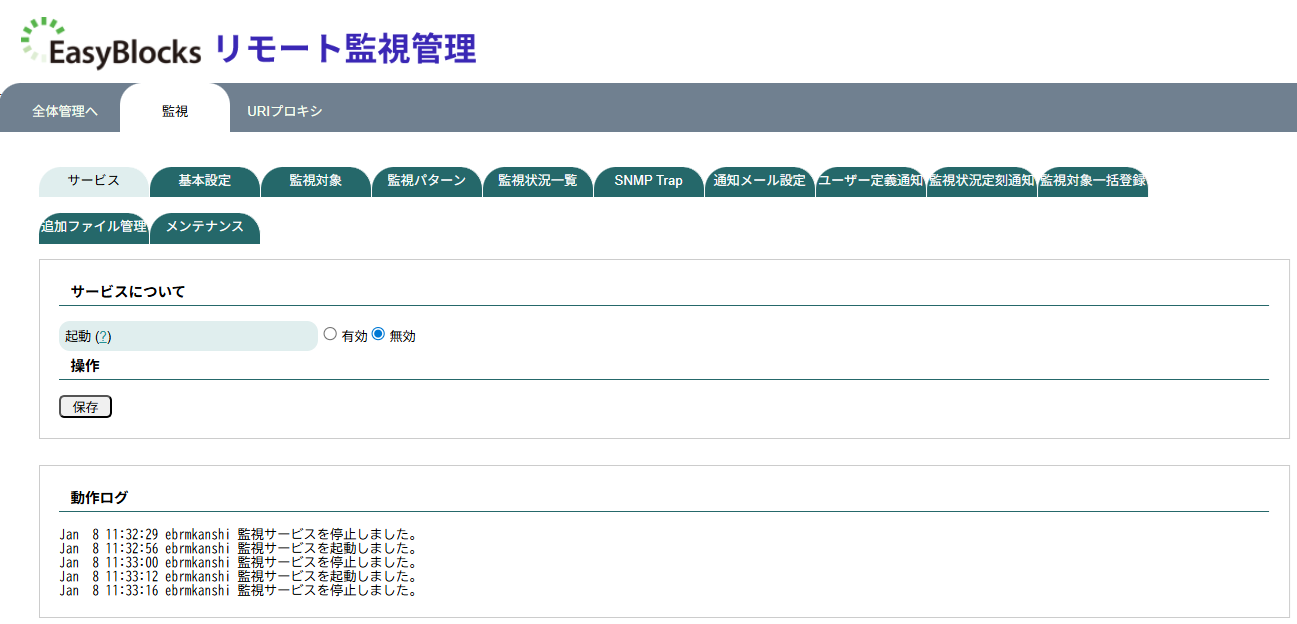Select the 監視 top tab
This screenshot has height=624, width=1297.
(x=175, y=111)
